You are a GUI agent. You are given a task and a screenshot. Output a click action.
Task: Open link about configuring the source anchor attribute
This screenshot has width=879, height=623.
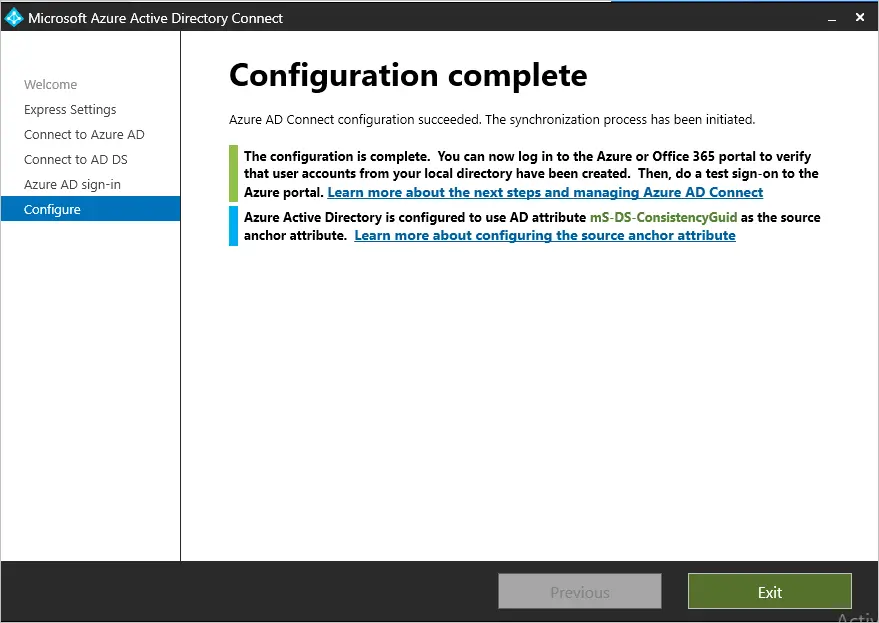(545, 236)
